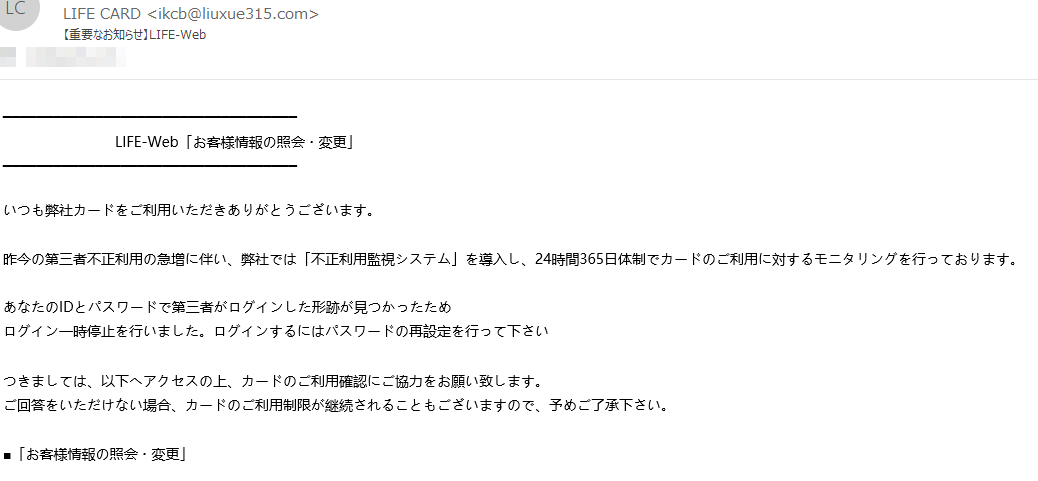This screenshot has height=481, width=1038.
Task: Click the heading LIFE-Web「お客様情報の照会・変更」
Action: click(x=234, y=142)
